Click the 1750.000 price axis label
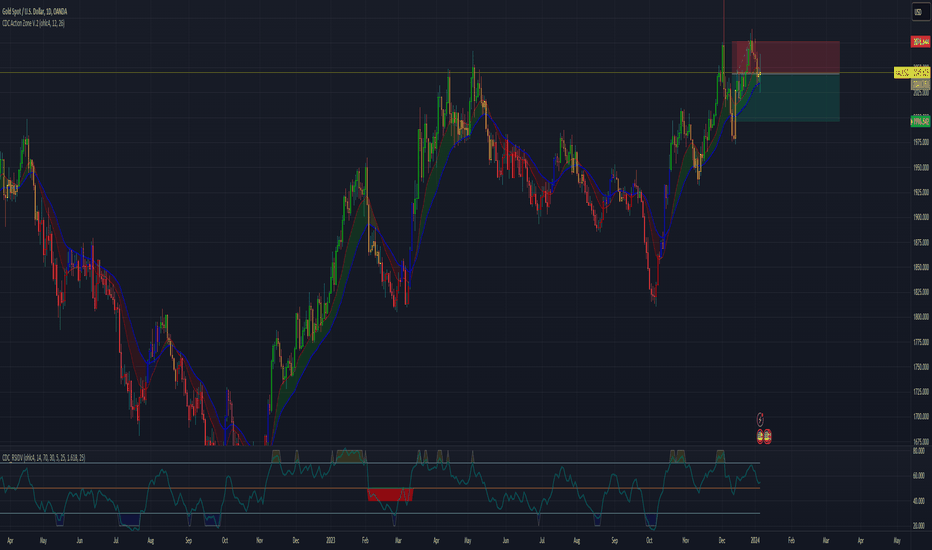Viewport: 932px width, 550px height. pos(921,367)
